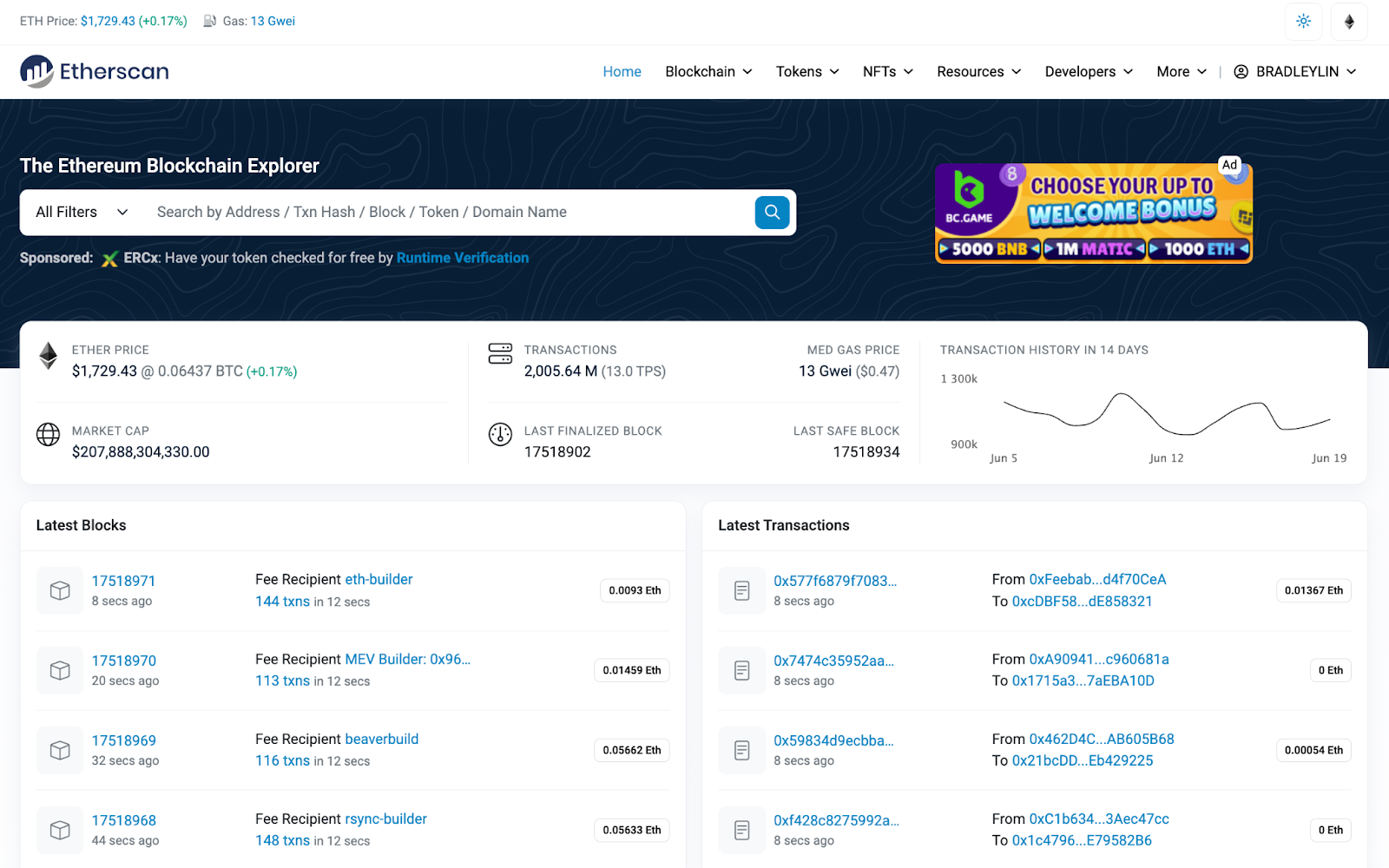Expand the Developers menu
This screenshot has width=1389, height=868.
pyautogui.click(x=1089, y=71)
